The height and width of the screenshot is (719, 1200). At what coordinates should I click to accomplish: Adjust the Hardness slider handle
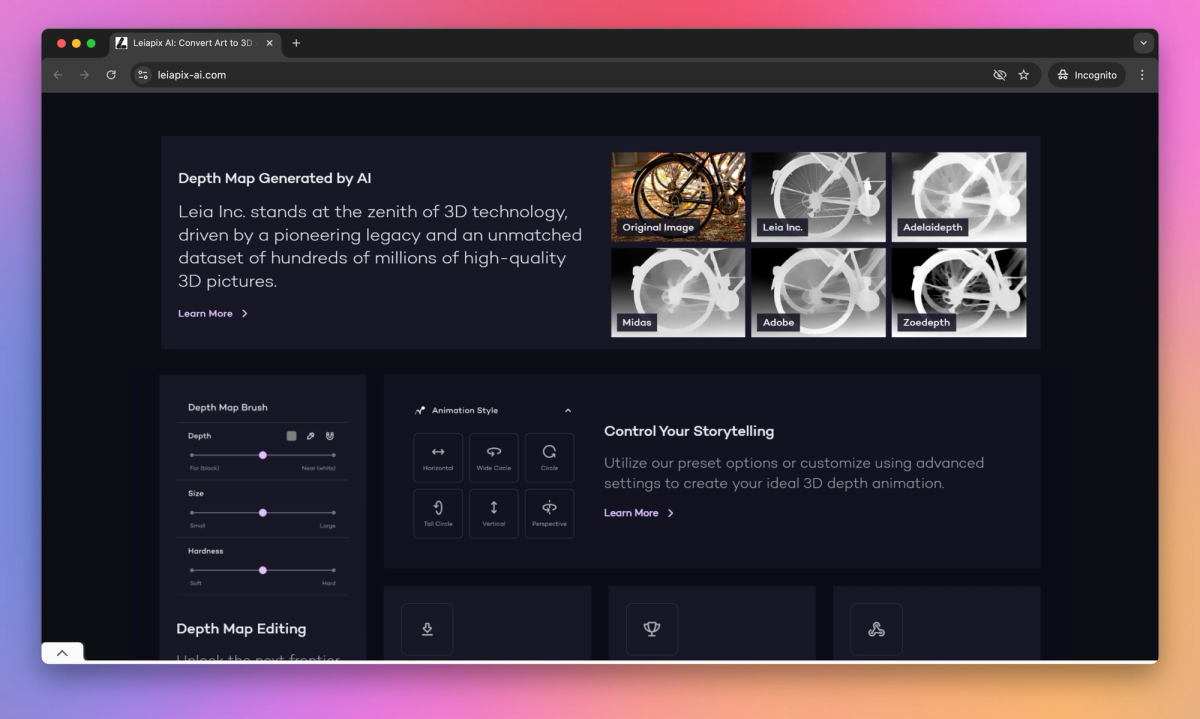[263, 570]
